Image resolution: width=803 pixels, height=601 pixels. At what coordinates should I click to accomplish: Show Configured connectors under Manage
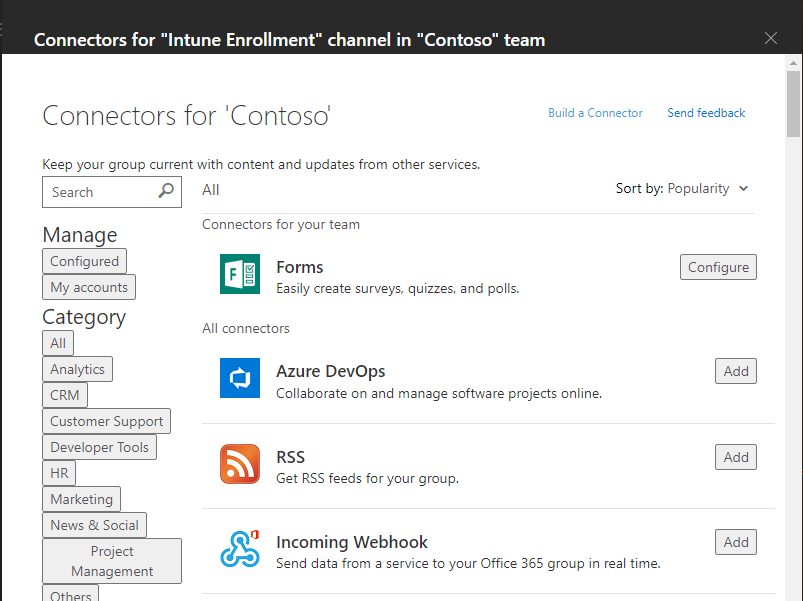coord(84,261)
